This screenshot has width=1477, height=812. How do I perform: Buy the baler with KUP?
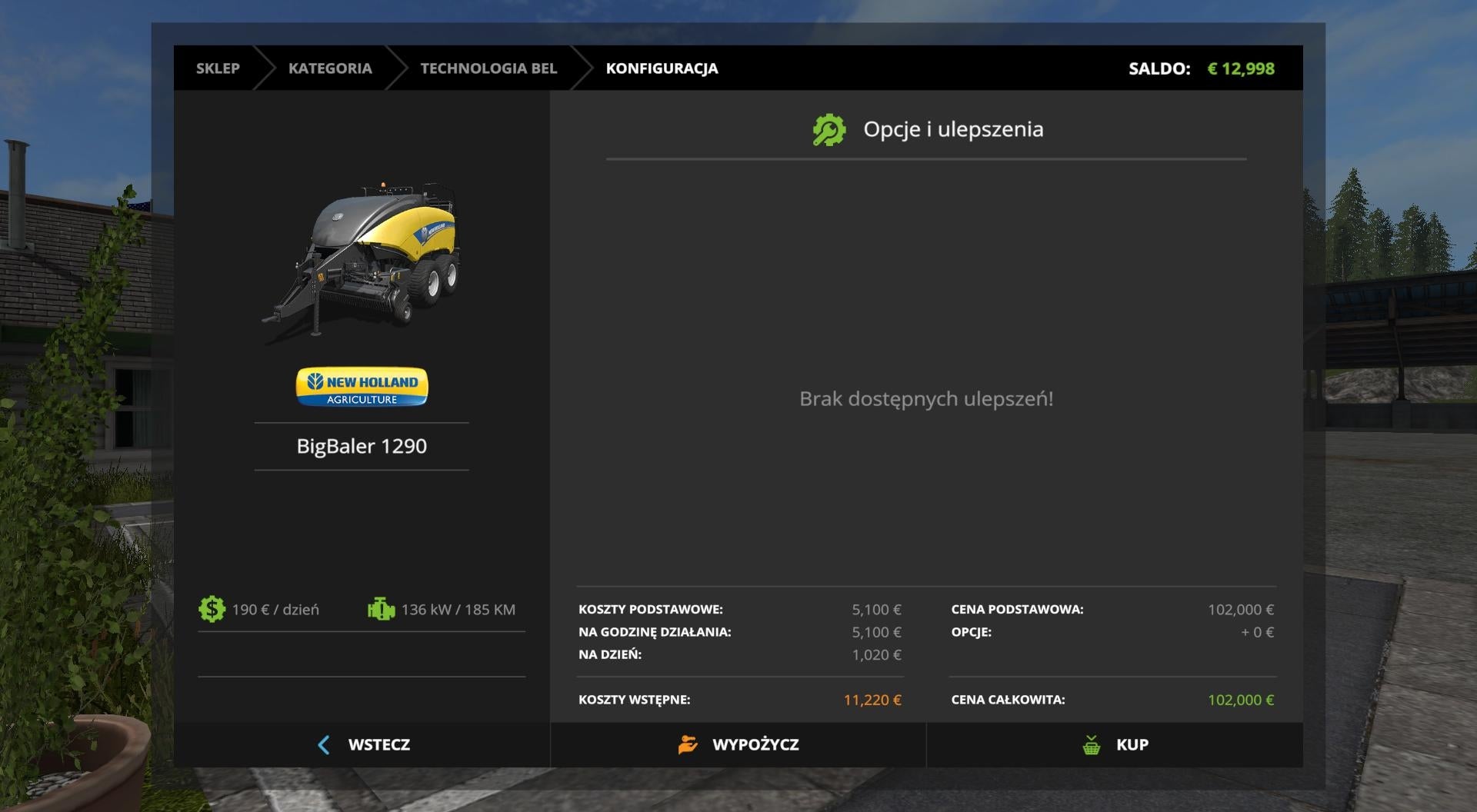pos(1115,744)
